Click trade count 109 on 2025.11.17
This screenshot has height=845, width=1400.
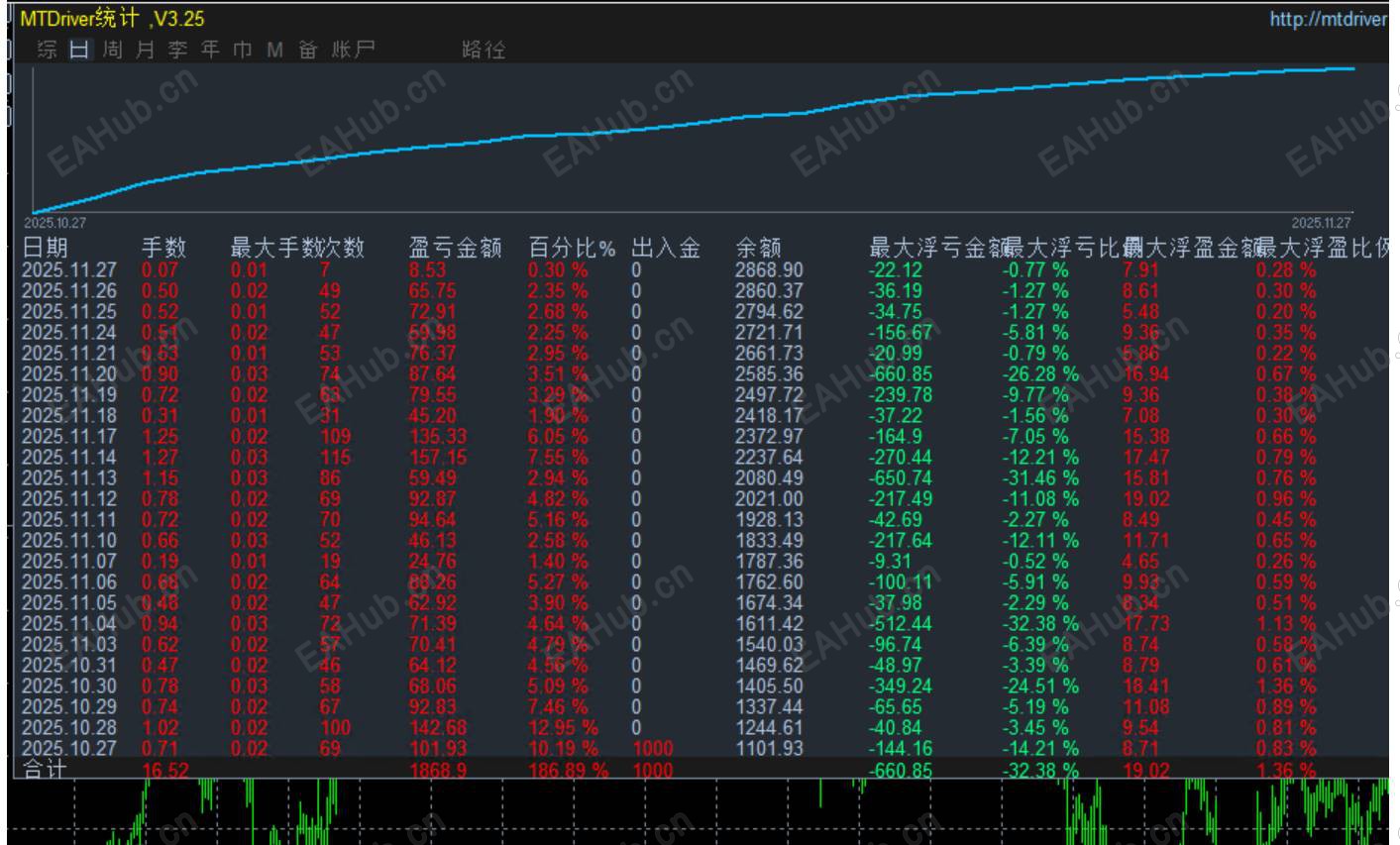336,437
